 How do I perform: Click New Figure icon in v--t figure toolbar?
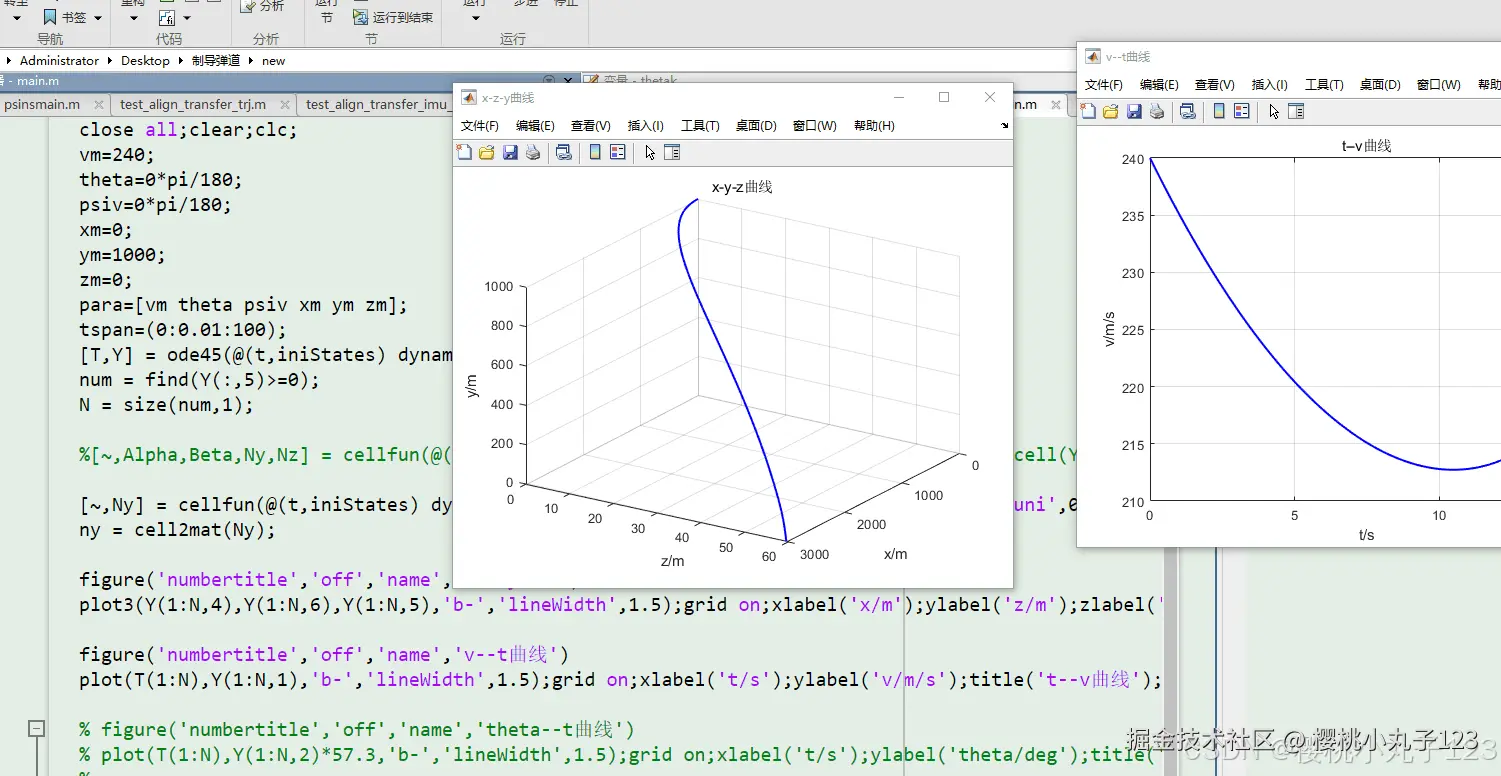[1088, 111]
